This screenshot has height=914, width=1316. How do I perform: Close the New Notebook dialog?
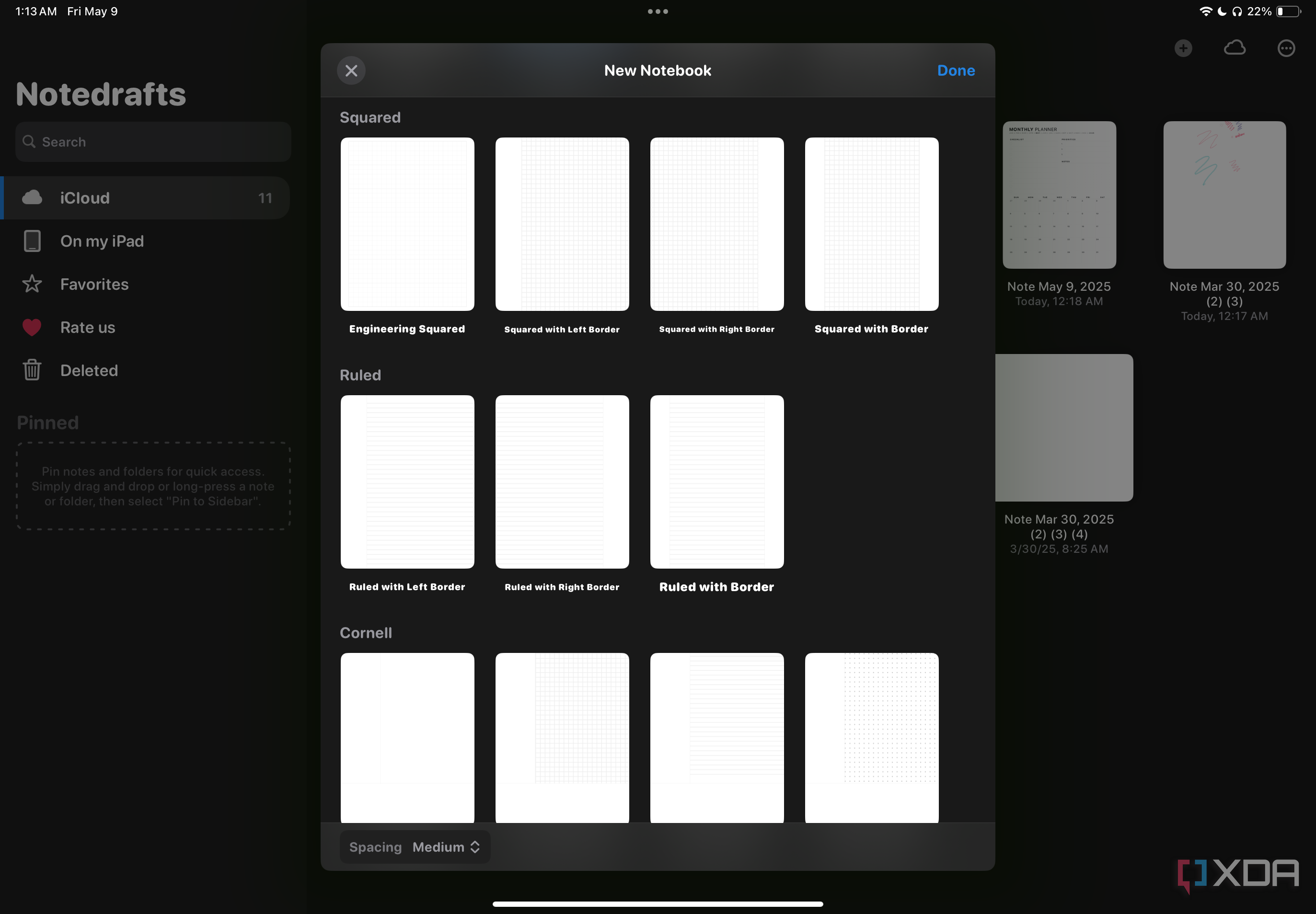pyautogui.click(x=351, y=70)
